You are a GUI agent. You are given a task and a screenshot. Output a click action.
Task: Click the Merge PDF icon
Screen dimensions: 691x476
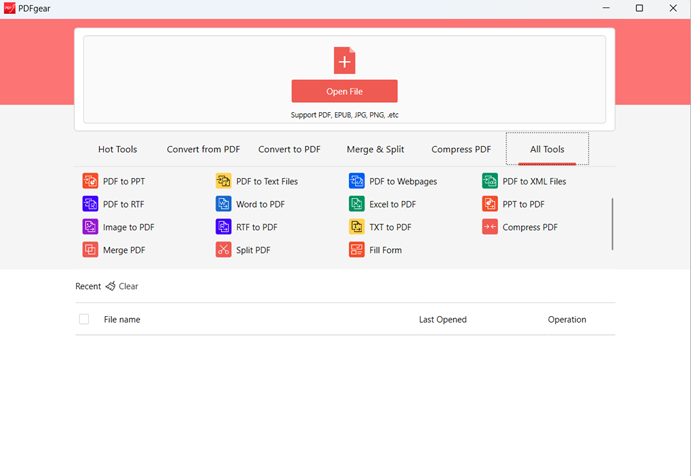(90, 249)
